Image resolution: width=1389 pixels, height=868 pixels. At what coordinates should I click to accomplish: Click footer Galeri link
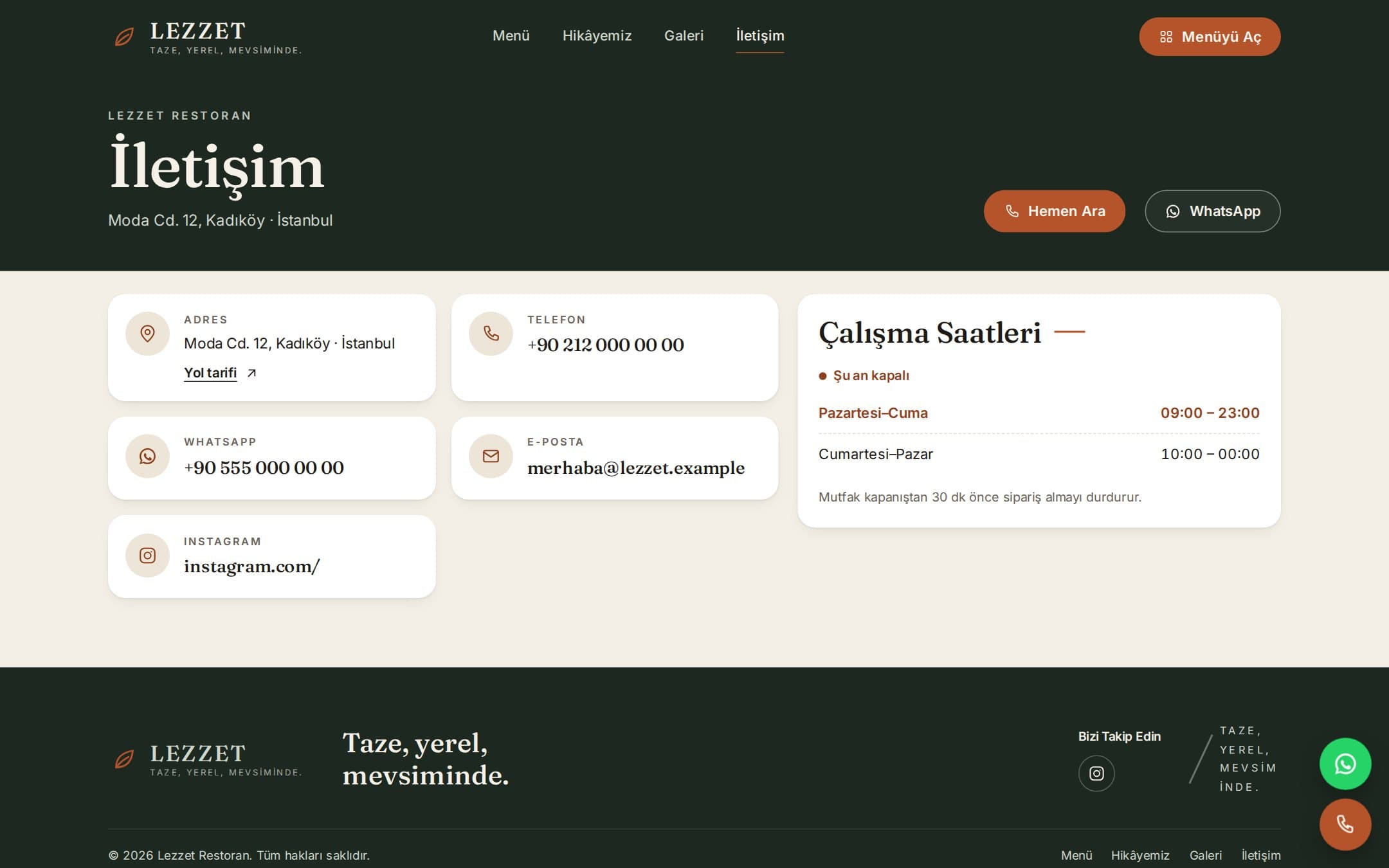(x=1206, y=855)
